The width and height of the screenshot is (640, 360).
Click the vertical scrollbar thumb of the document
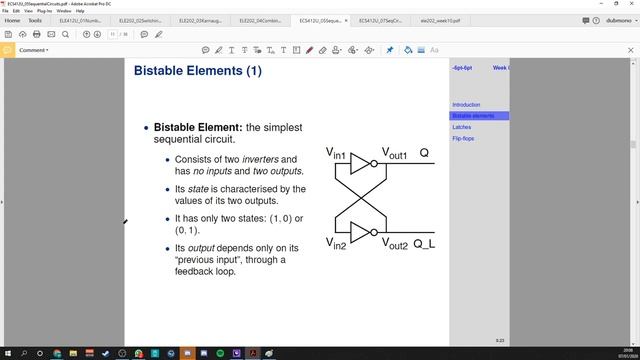[633, 144]
